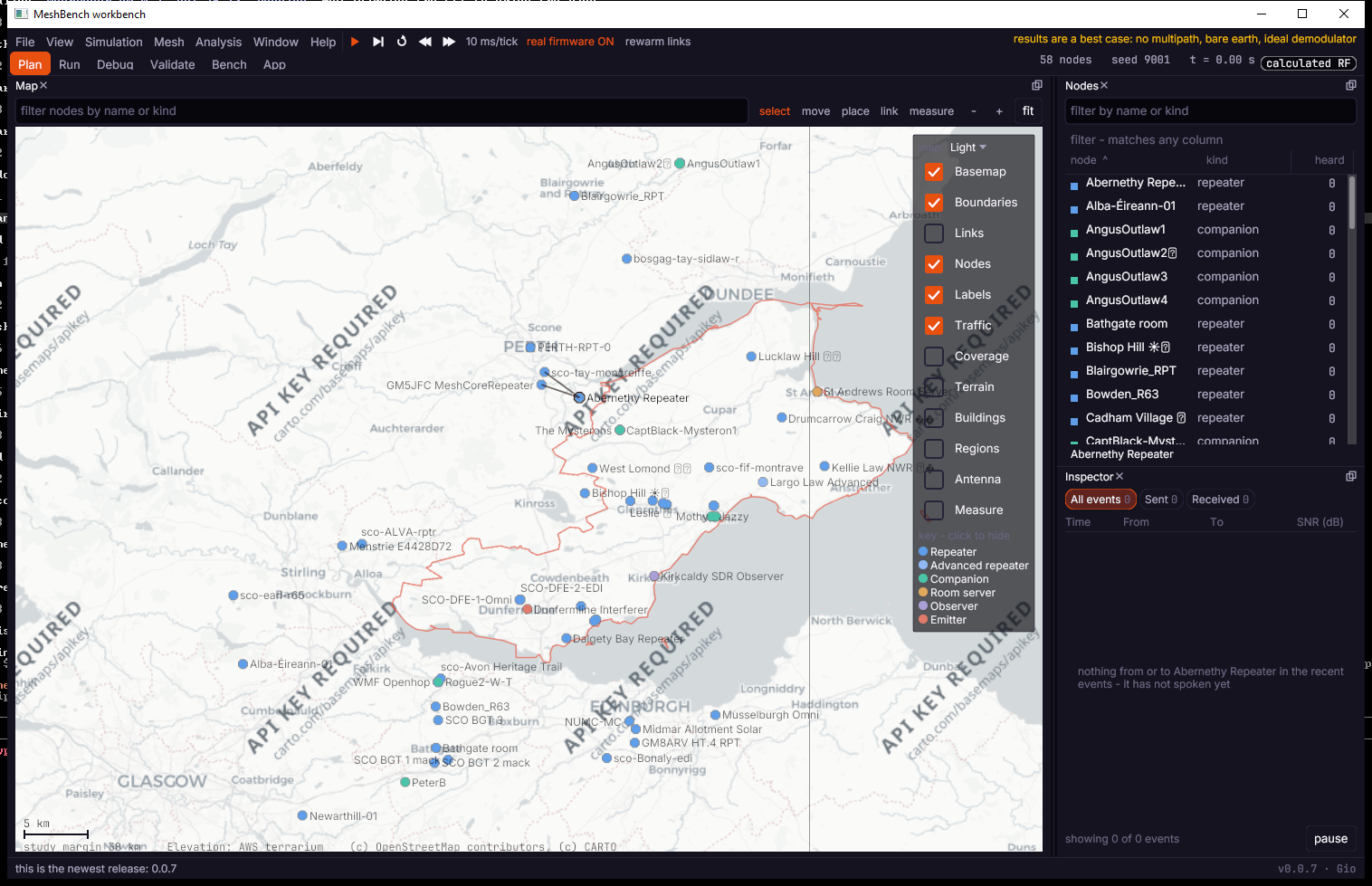Close the Inspector tab

tap(1120, 476)
